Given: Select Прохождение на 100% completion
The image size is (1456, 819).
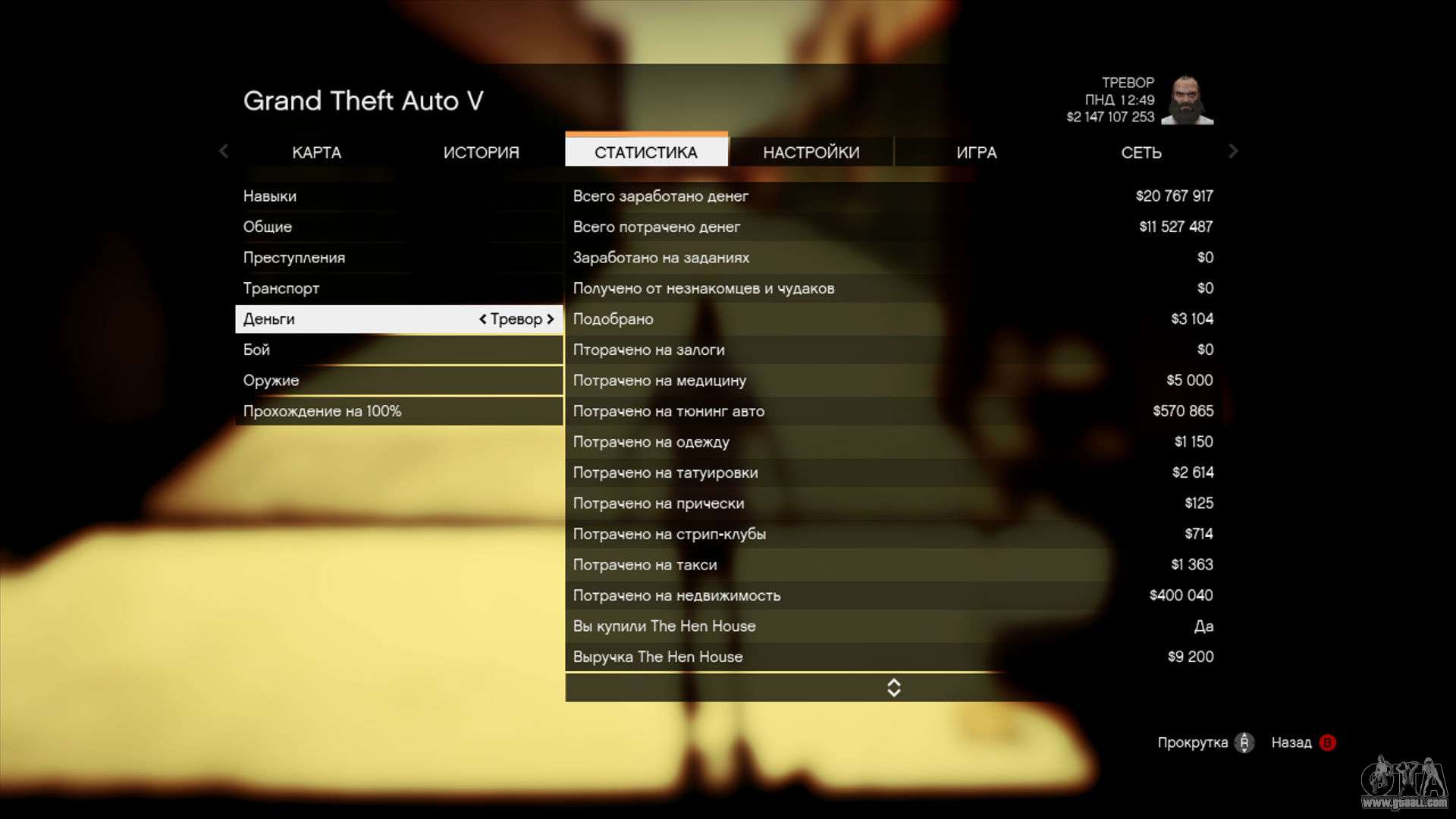Looking at the screenshot, I should pos(322,410).
